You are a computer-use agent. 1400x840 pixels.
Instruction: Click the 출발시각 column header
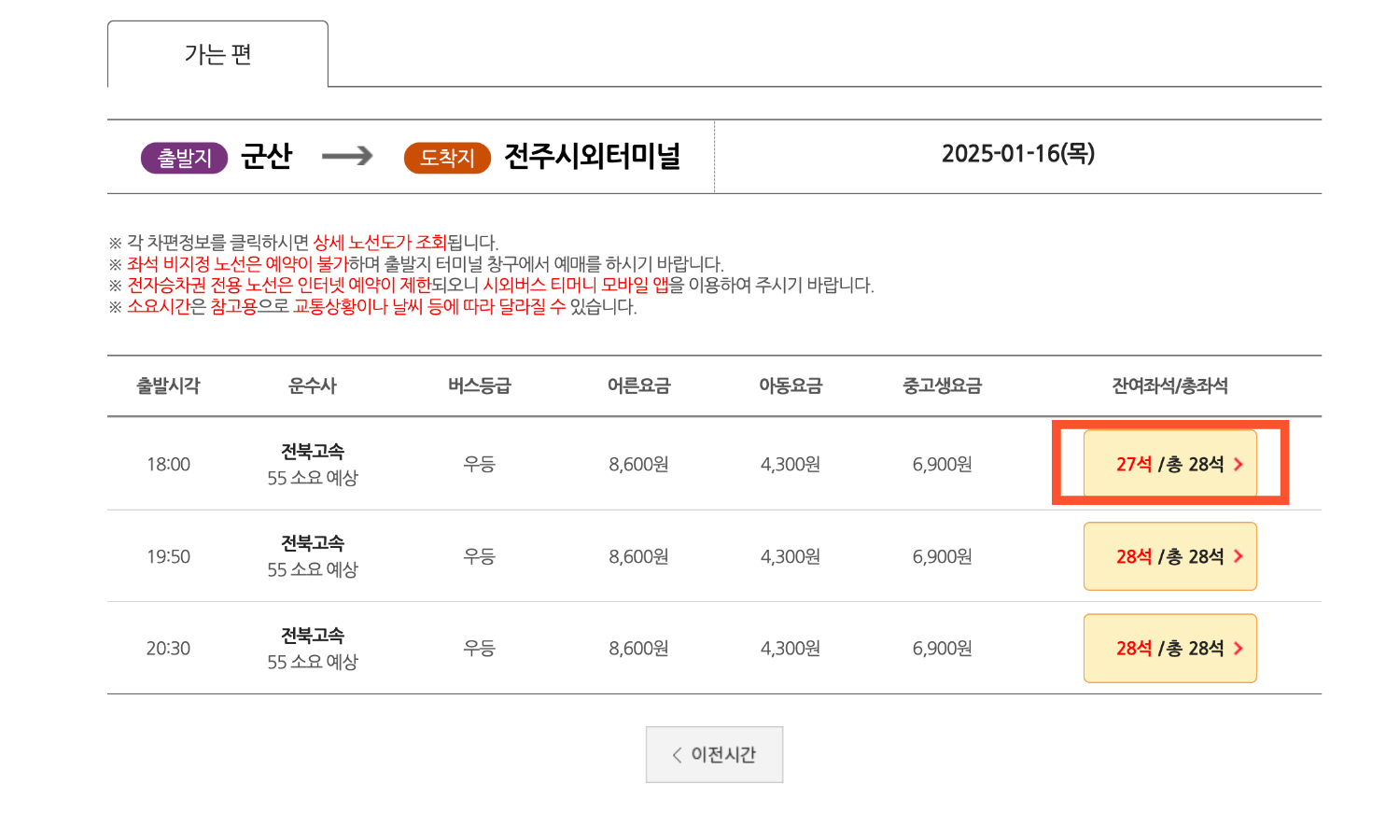point(168,385)
